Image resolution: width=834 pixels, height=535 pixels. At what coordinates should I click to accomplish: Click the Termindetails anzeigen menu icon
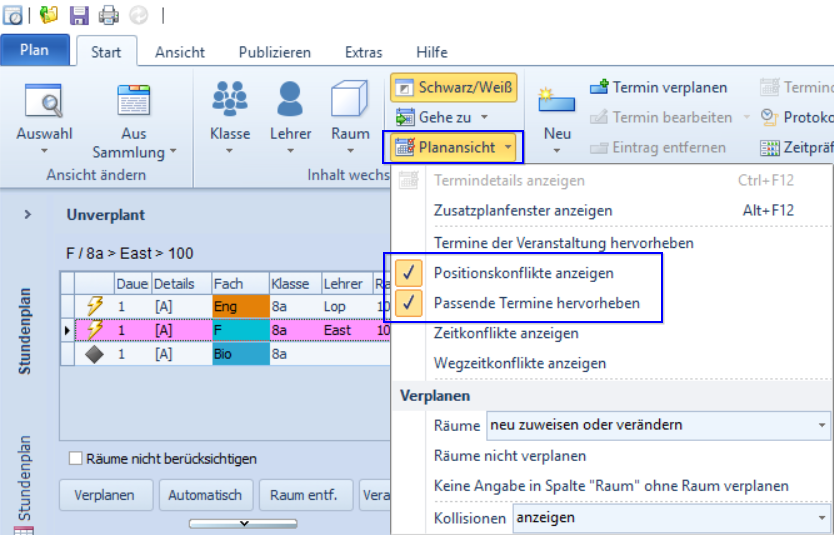pyautogui.click(x=408, y=180)
